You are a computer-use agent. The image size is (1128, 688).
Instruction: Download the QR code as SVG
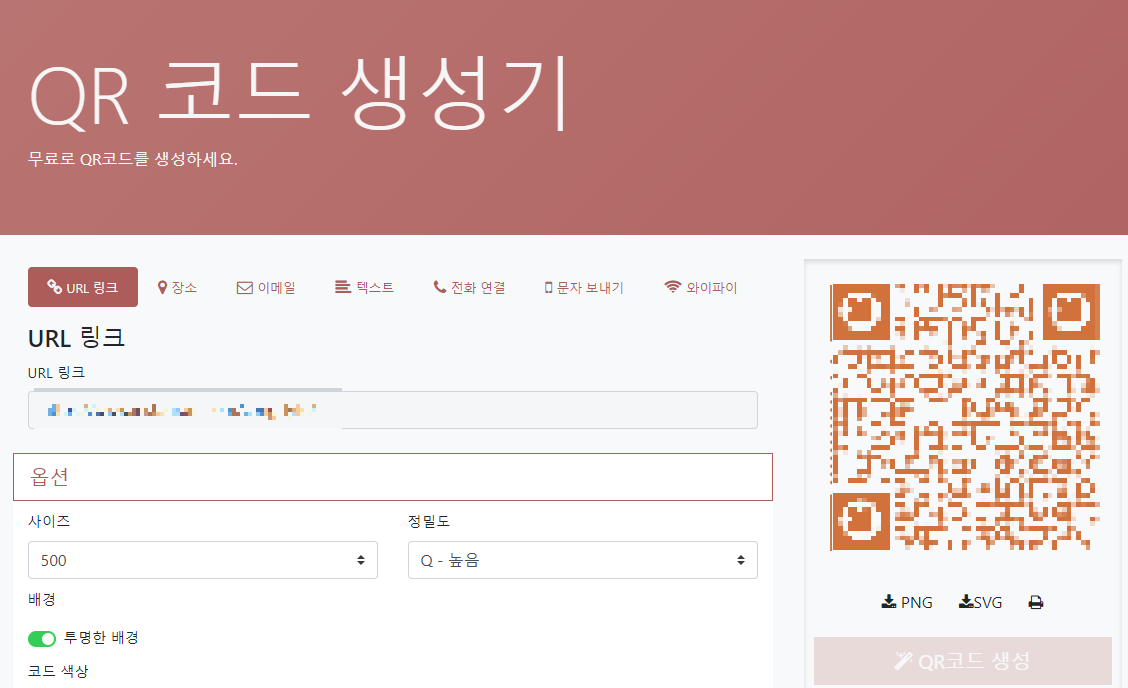pos(981,602)
